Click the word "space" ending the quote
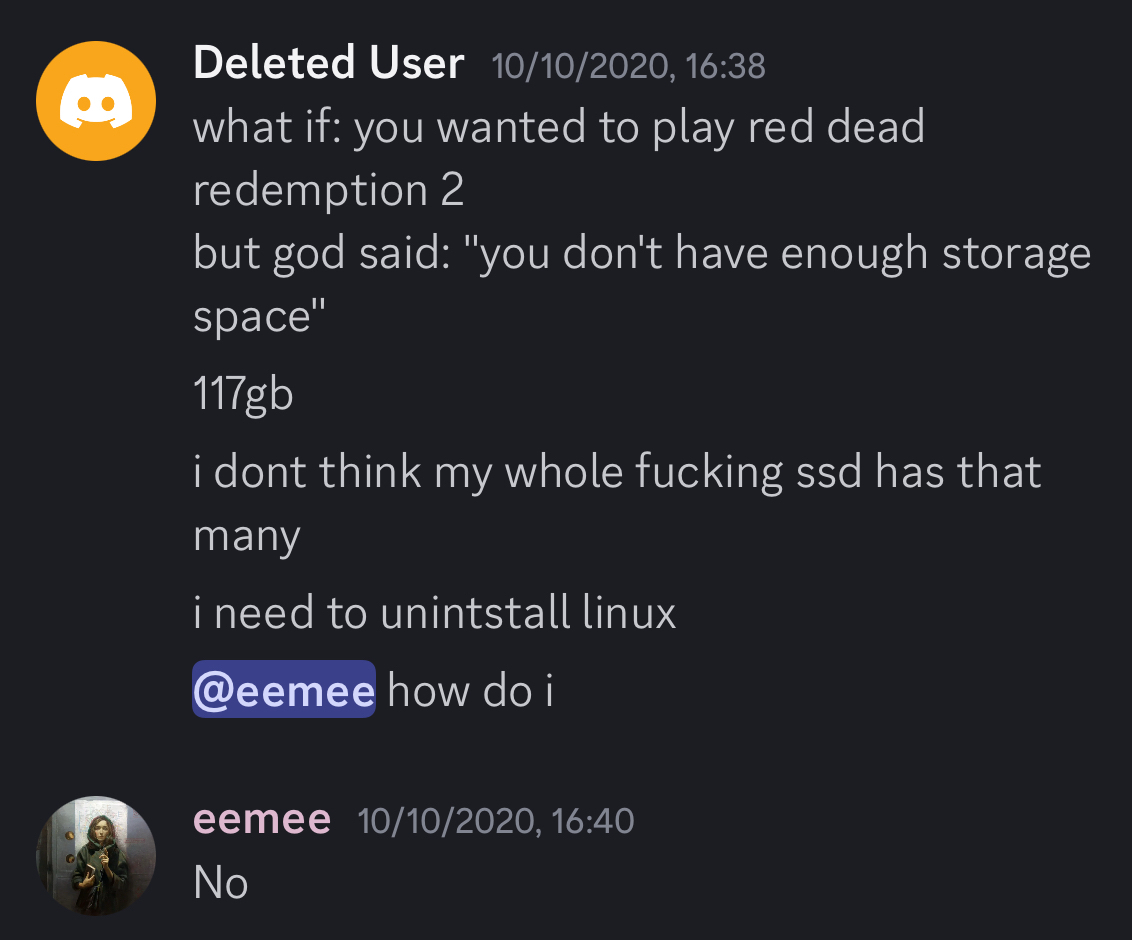Viewport: 1132px width, 940px height. 253,318
